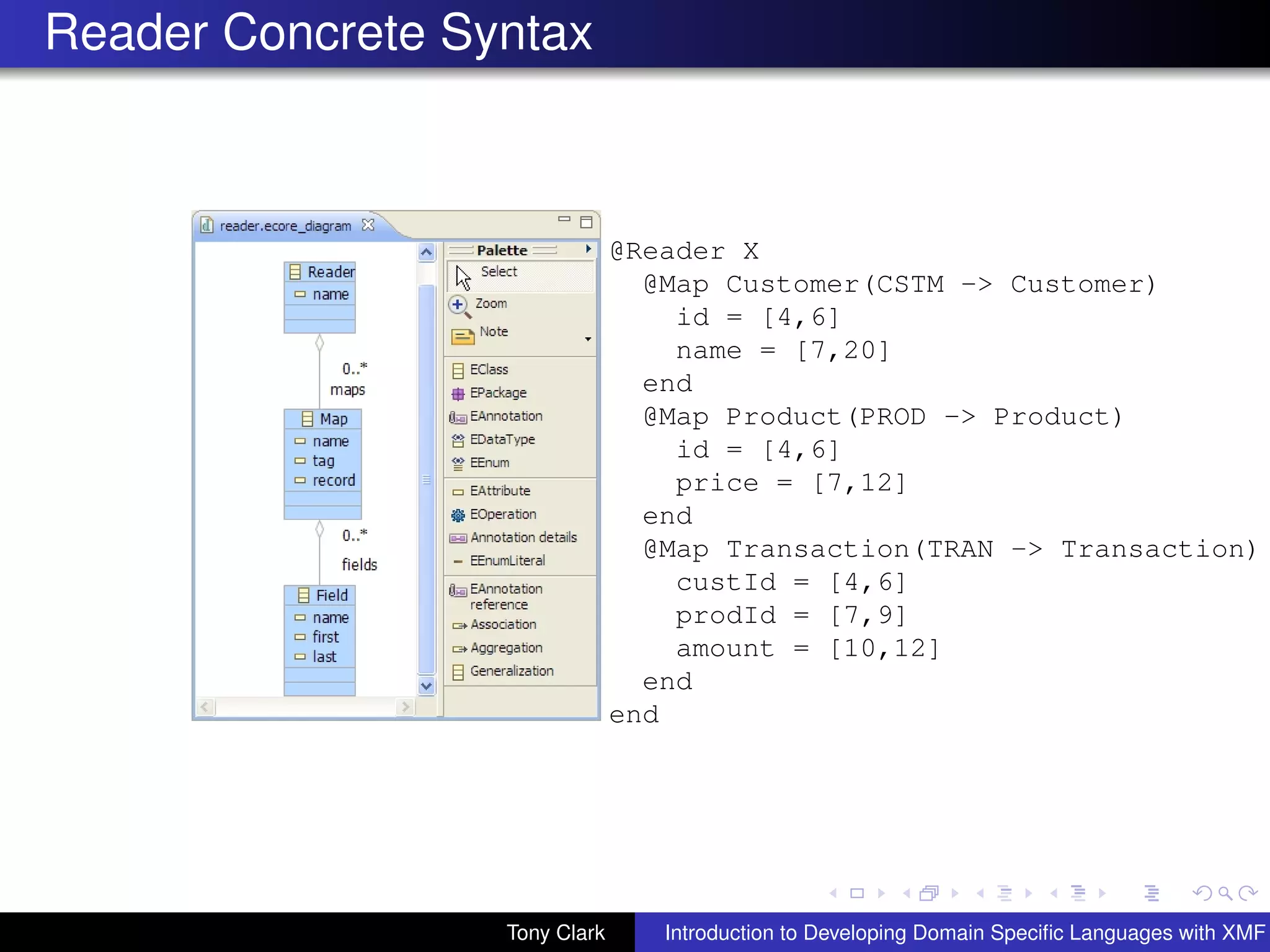Click the go forward curved arrow icon
Image resolution: width=1270 pixels, height=952 pixels.
coord(1248,893)
